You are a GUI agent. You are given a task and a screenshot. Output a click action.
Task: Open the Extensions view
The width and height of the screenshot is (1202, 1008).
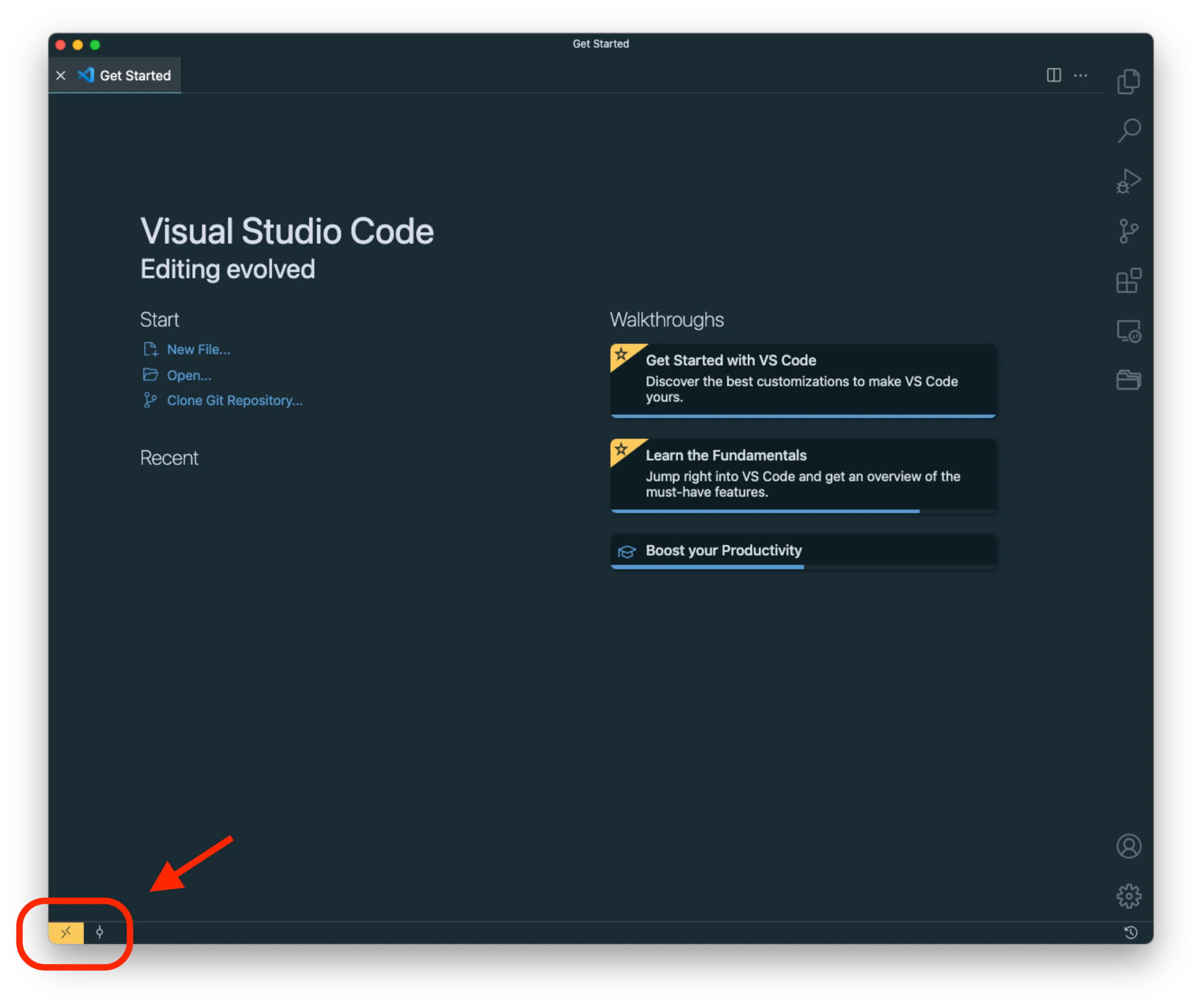point(1128,280)
